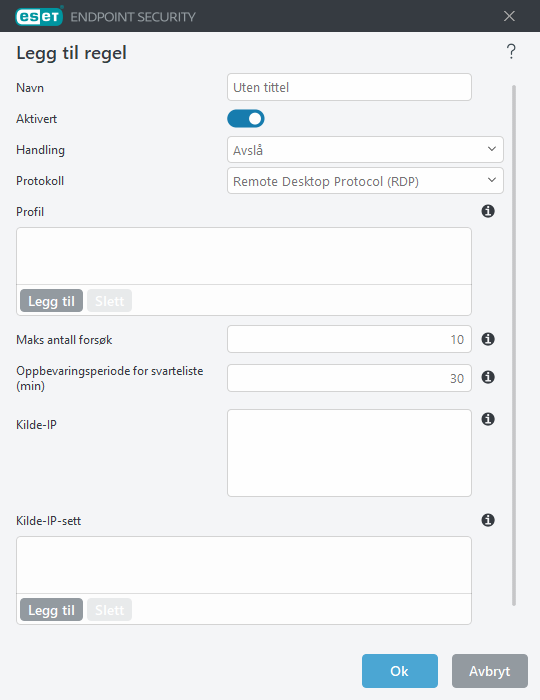Click the Navn field containing Uten tittel
Viewport: 540px width, 700px height.
349,87
